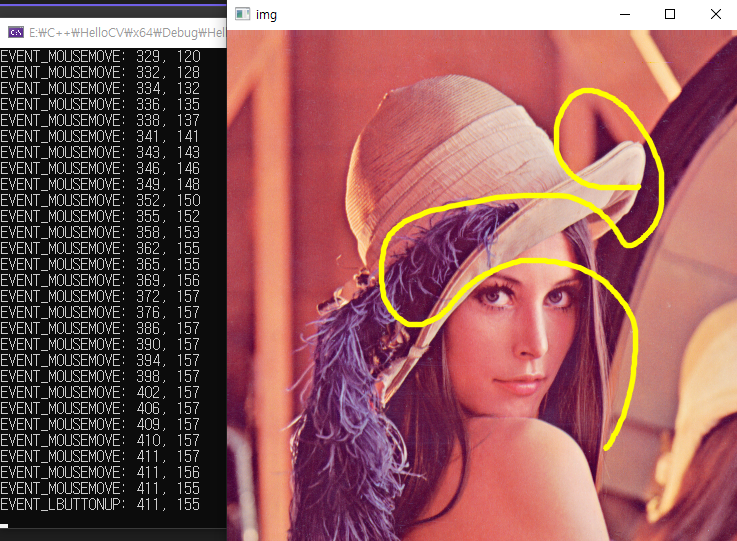Click the console window's cmd icon
737x541 pixels.
16,32
